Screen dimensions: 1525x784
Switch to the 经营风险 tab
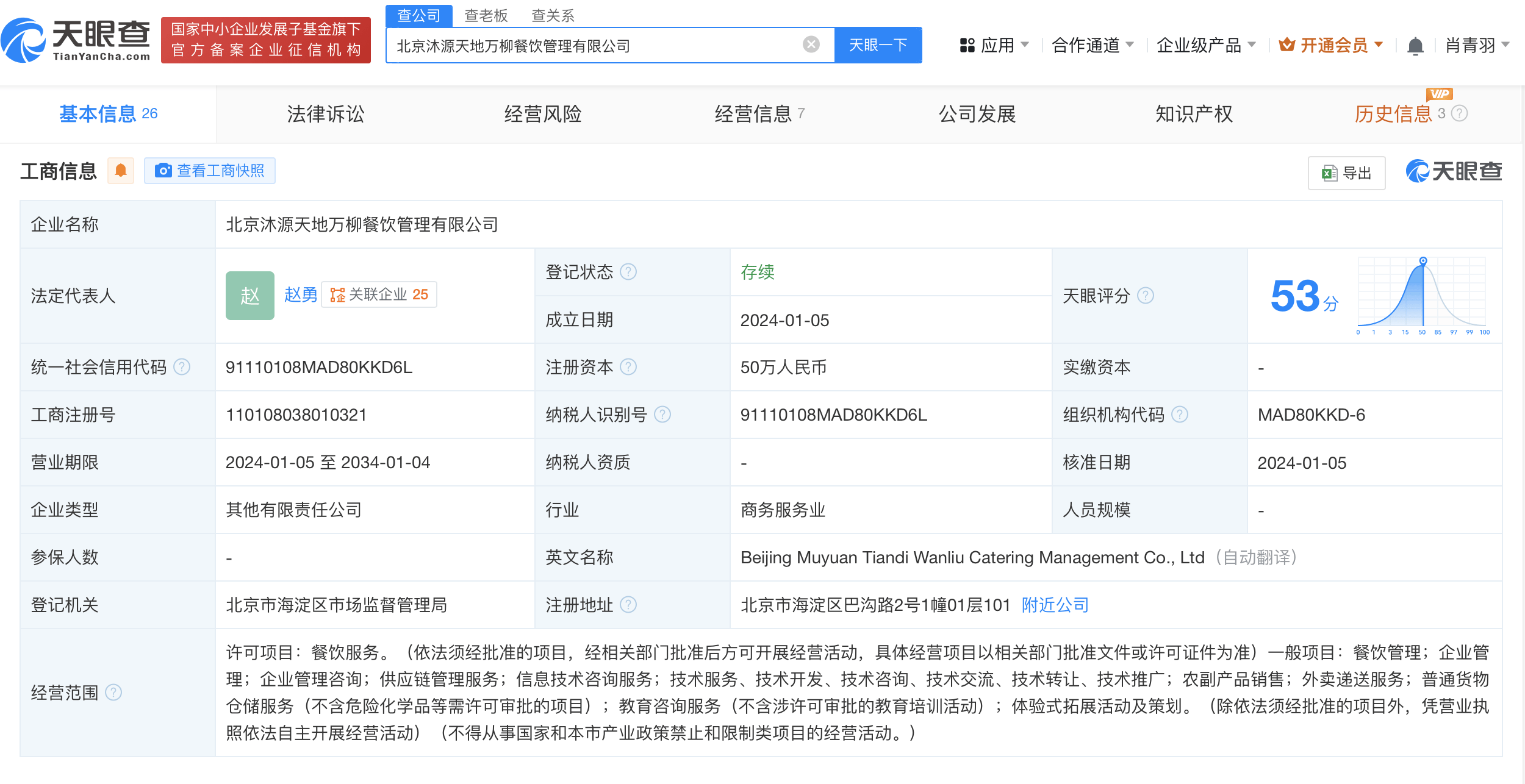tap(542, 114)
